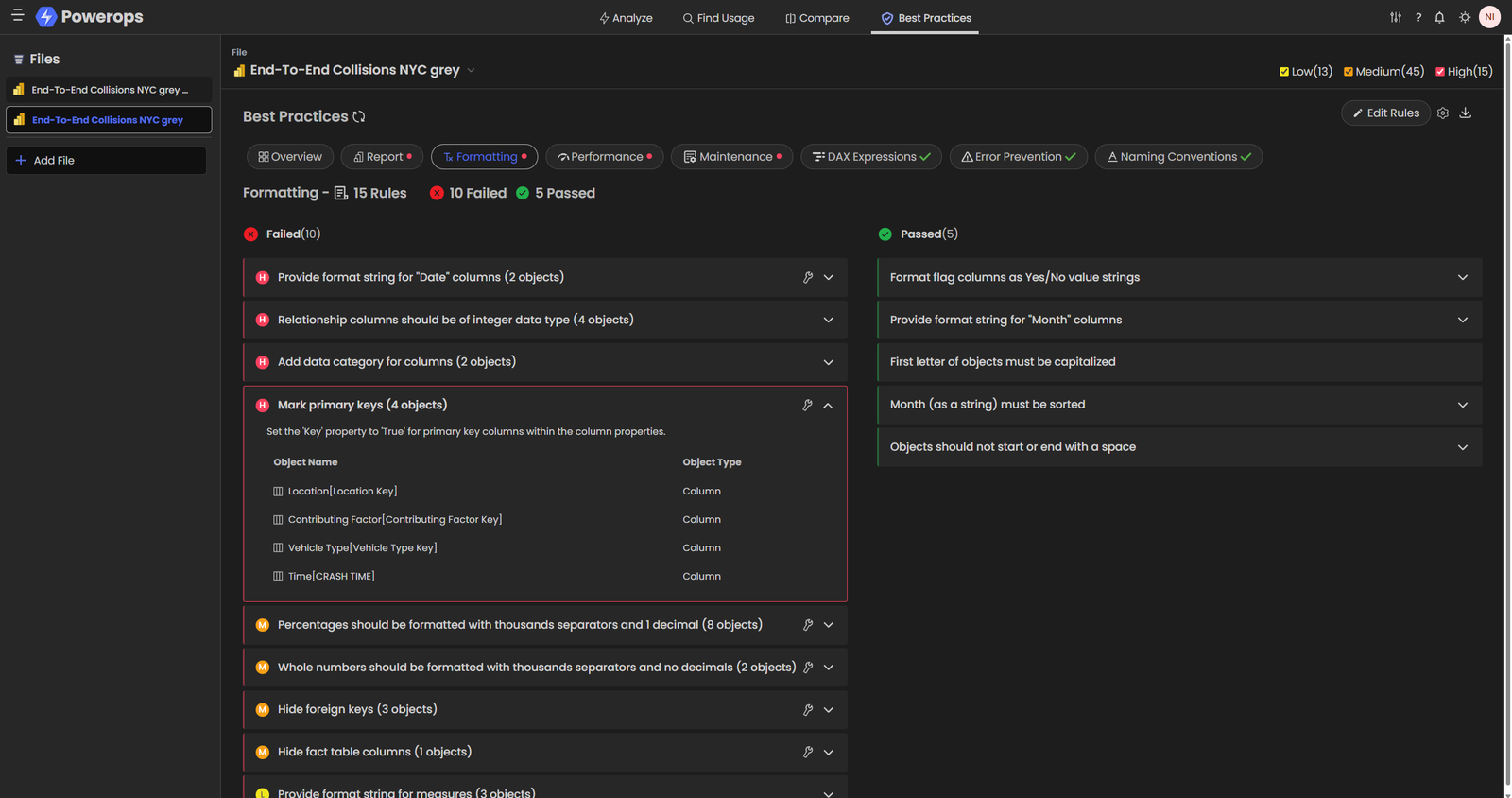Click the red Failed status icon
This screenshot has width=1512, height=798.
[250, 234]
